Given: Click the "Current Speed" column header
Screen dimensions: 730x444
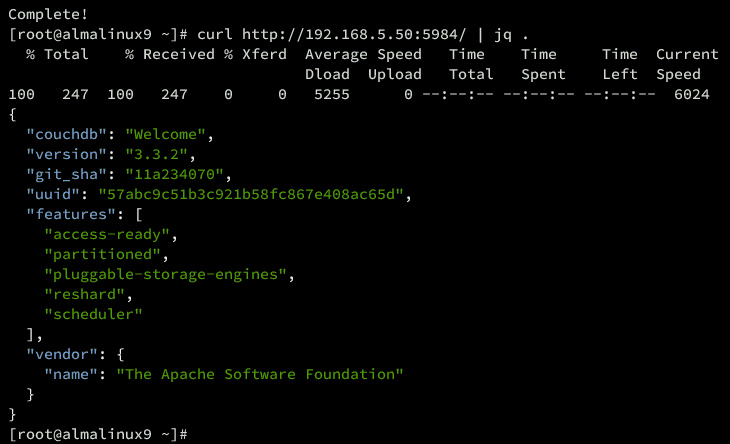Looking at the screenshot, I should [687, 64].
